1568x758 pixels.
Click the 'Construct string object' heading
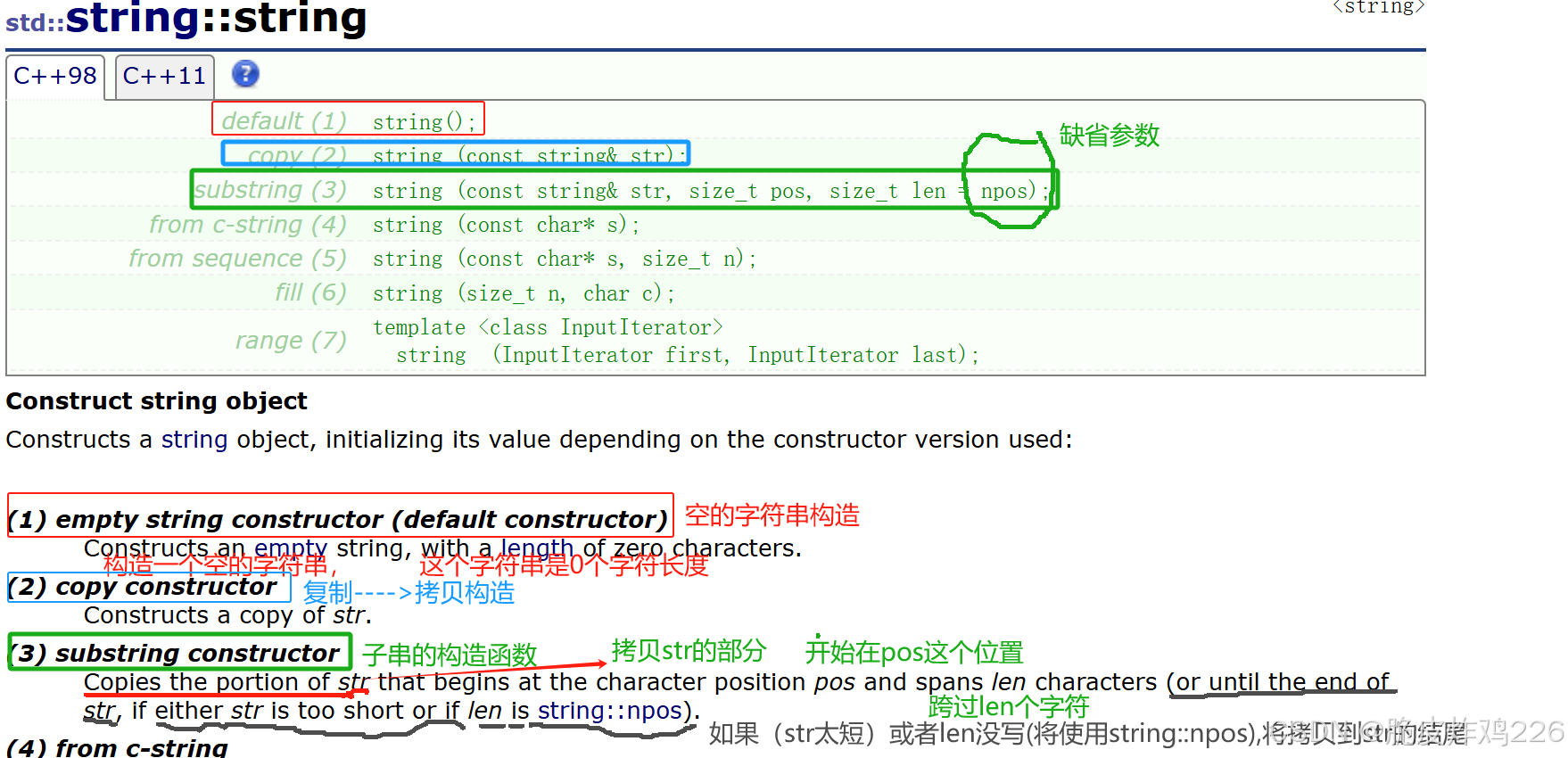pyautogui.click(x=157, y=401)
